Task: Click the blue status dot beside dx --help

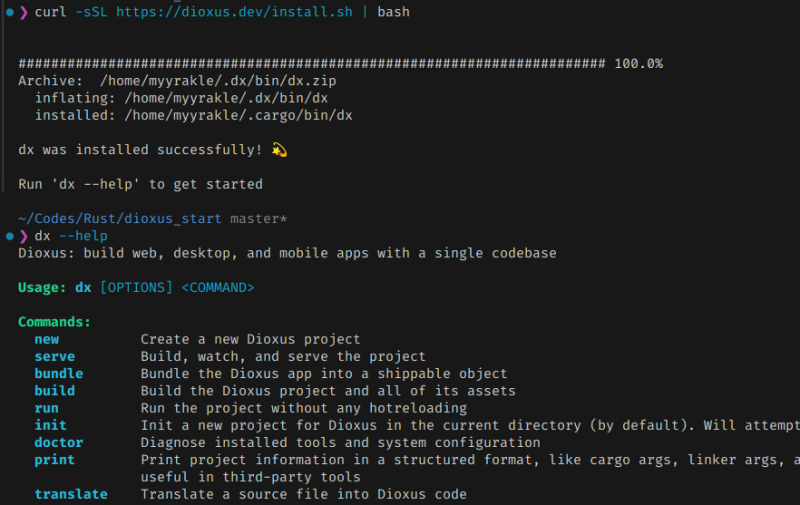Action: tap(7, 236)
